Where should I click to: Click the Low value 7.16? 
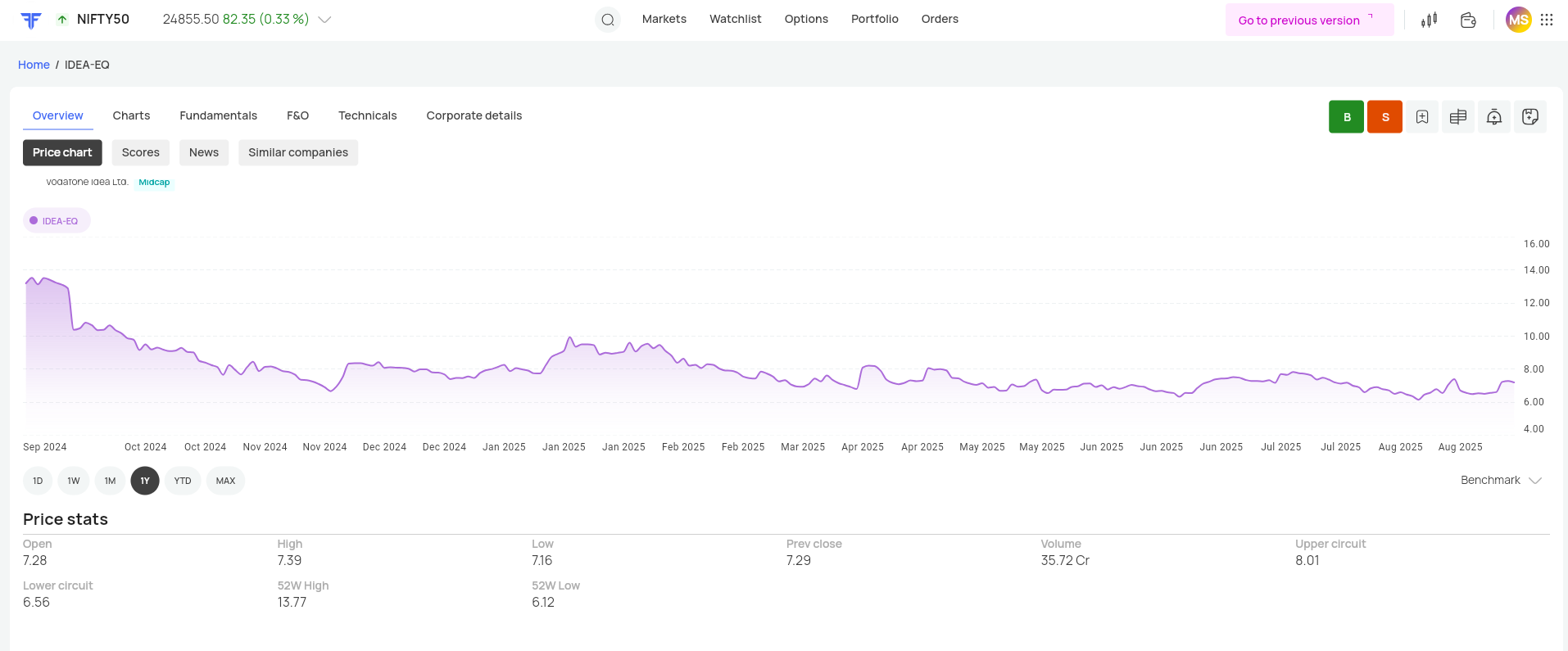[x=542, y=560]
